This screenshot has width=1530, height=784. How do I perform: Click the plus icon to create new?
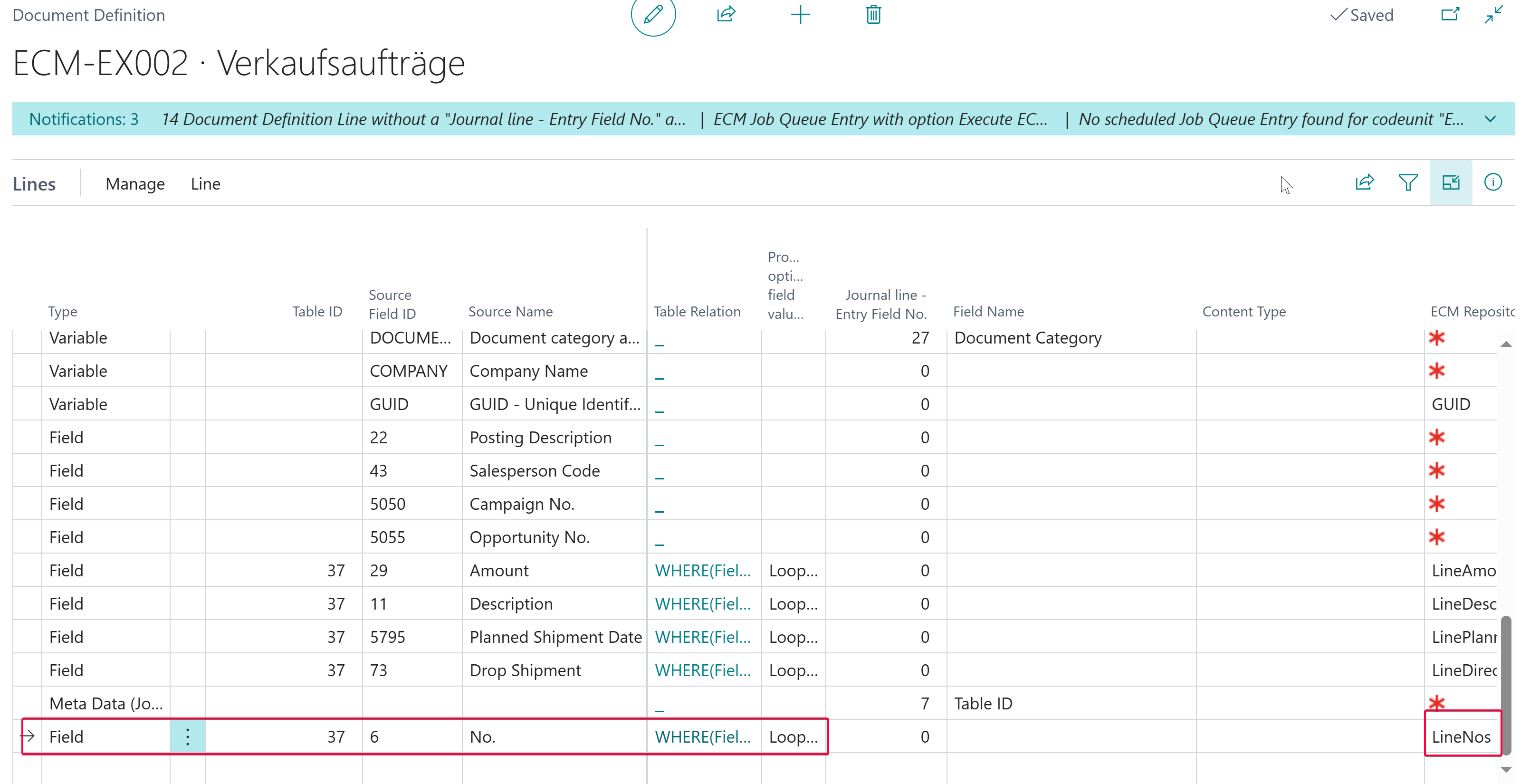click(x=800, y=14)
